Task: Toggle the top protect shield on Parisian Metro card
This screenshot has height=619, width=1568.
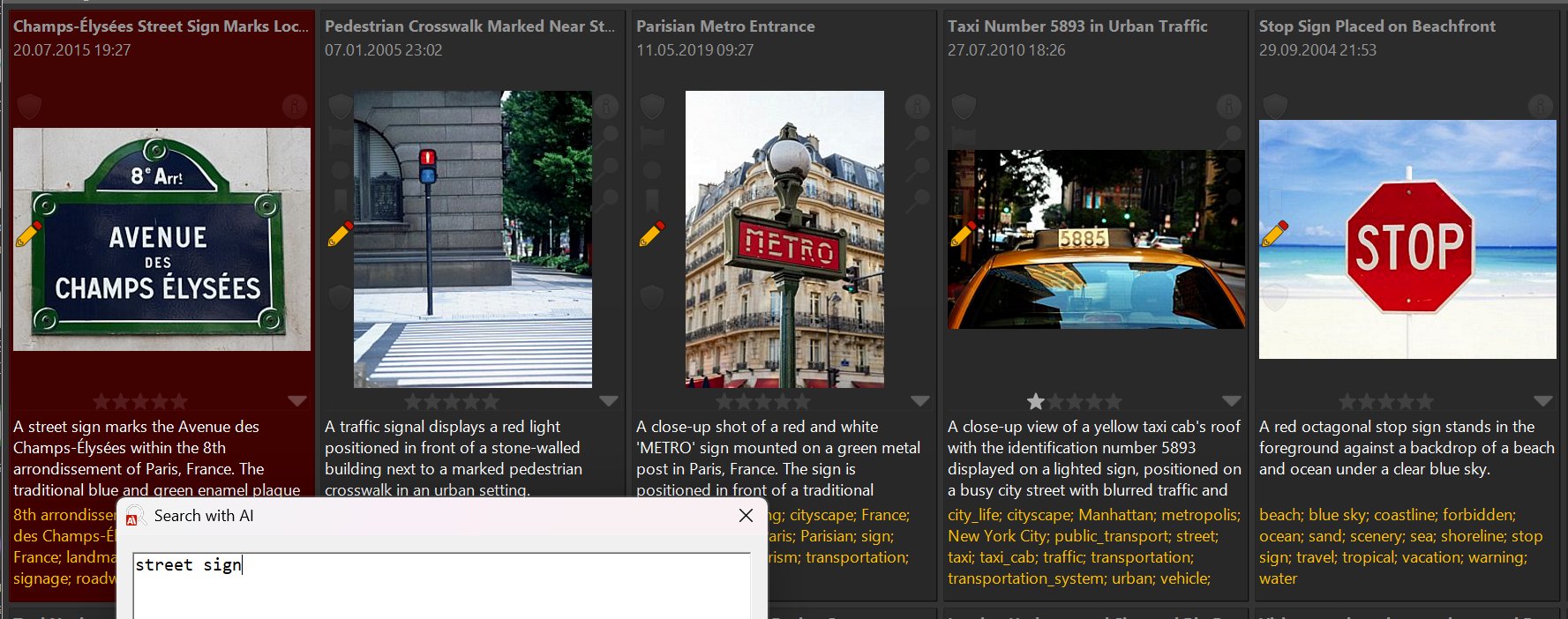Action: 652,107
